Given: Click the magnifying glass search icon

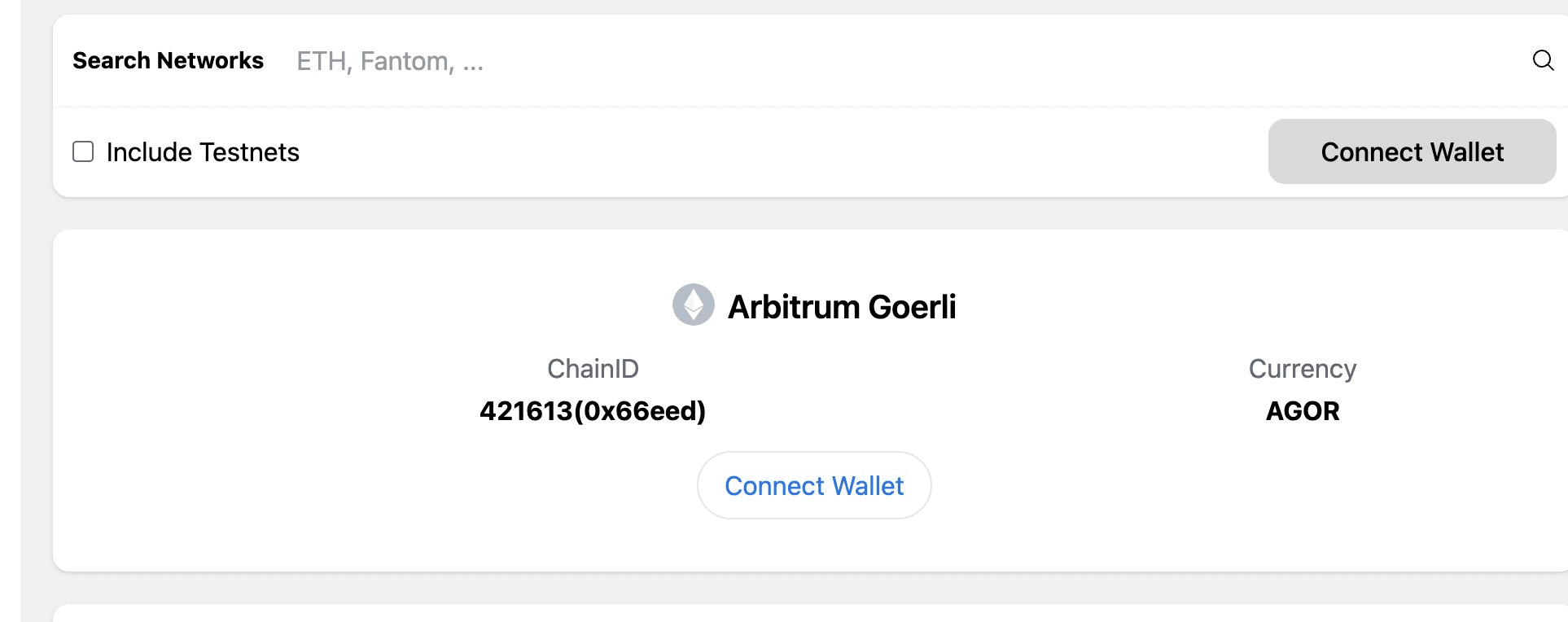Looking at the screenshot, I should (x=1543, y=60).
